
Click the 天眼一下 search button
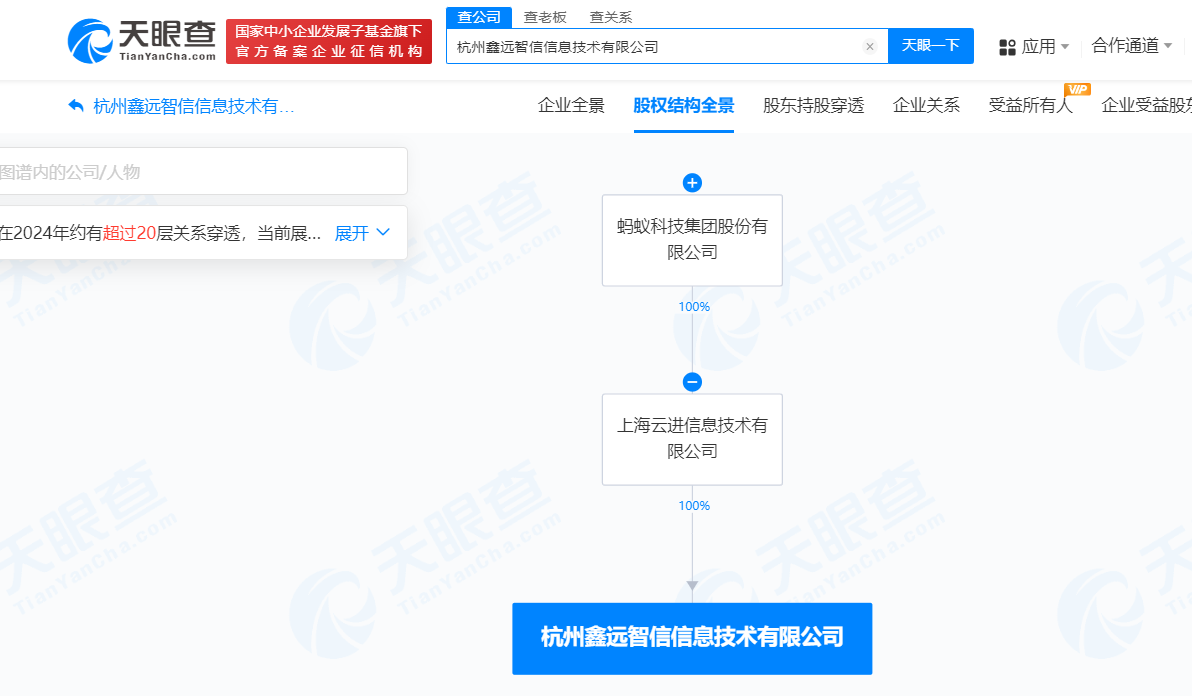click(930, 46)
